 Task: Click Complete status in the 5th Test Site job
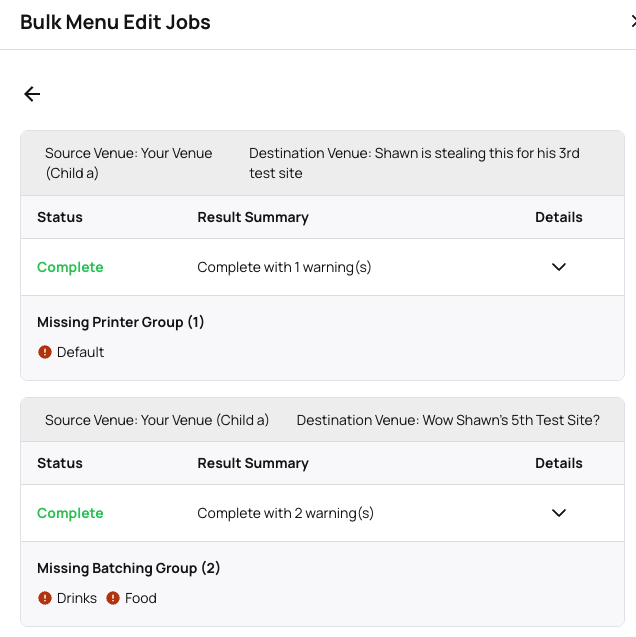click(x=70, y=513)
